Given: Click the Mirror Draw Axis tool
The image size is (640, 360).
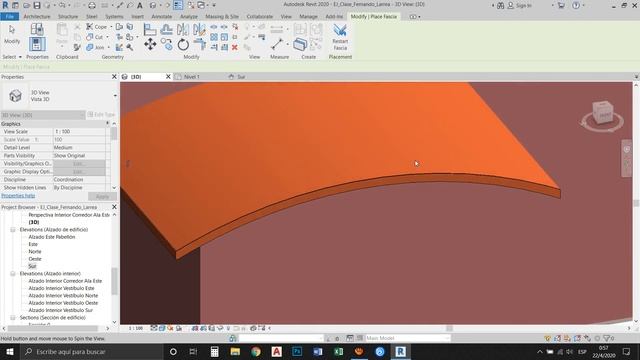Looking at the screenshot, I should (x=200, y=29).
